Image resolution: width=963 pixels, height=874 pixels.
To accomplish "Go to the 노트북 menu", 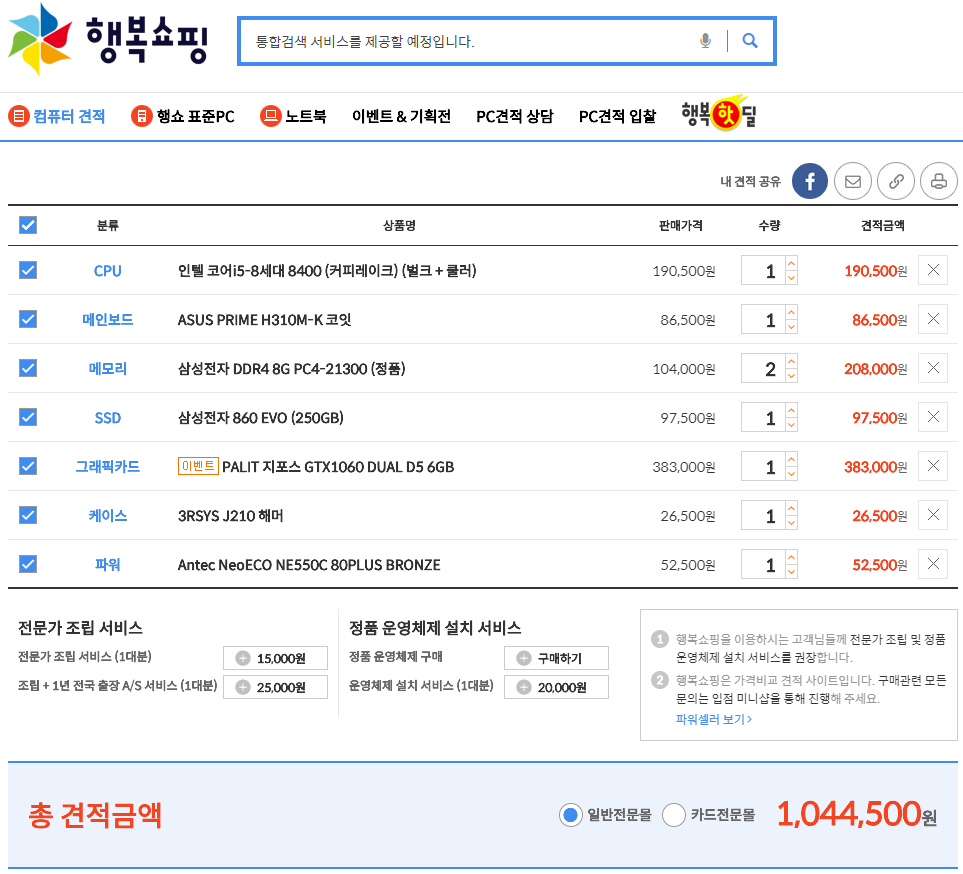I will click(x=293, y=116).
